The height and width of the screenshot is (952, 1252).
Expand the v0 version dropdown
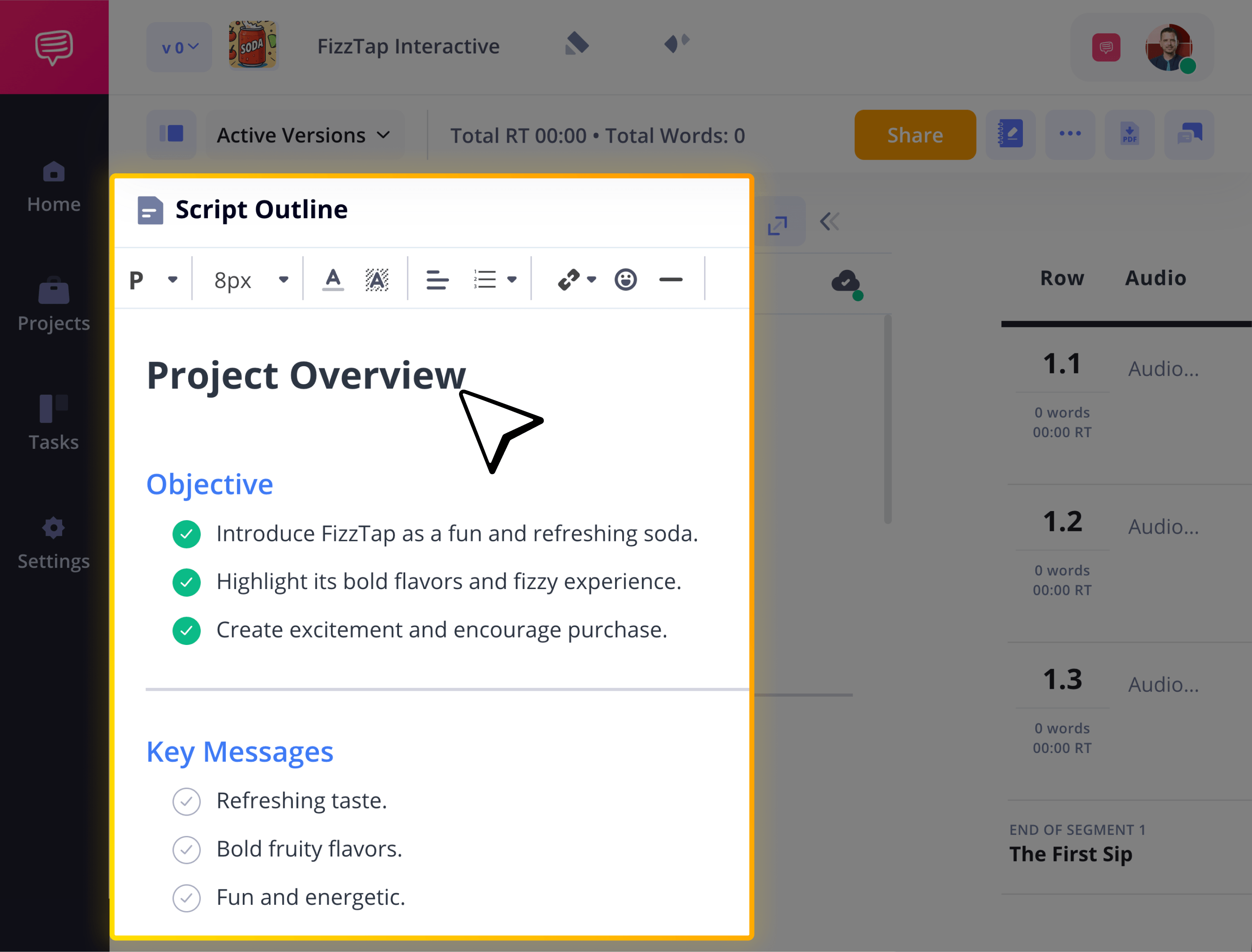[179, 47]
